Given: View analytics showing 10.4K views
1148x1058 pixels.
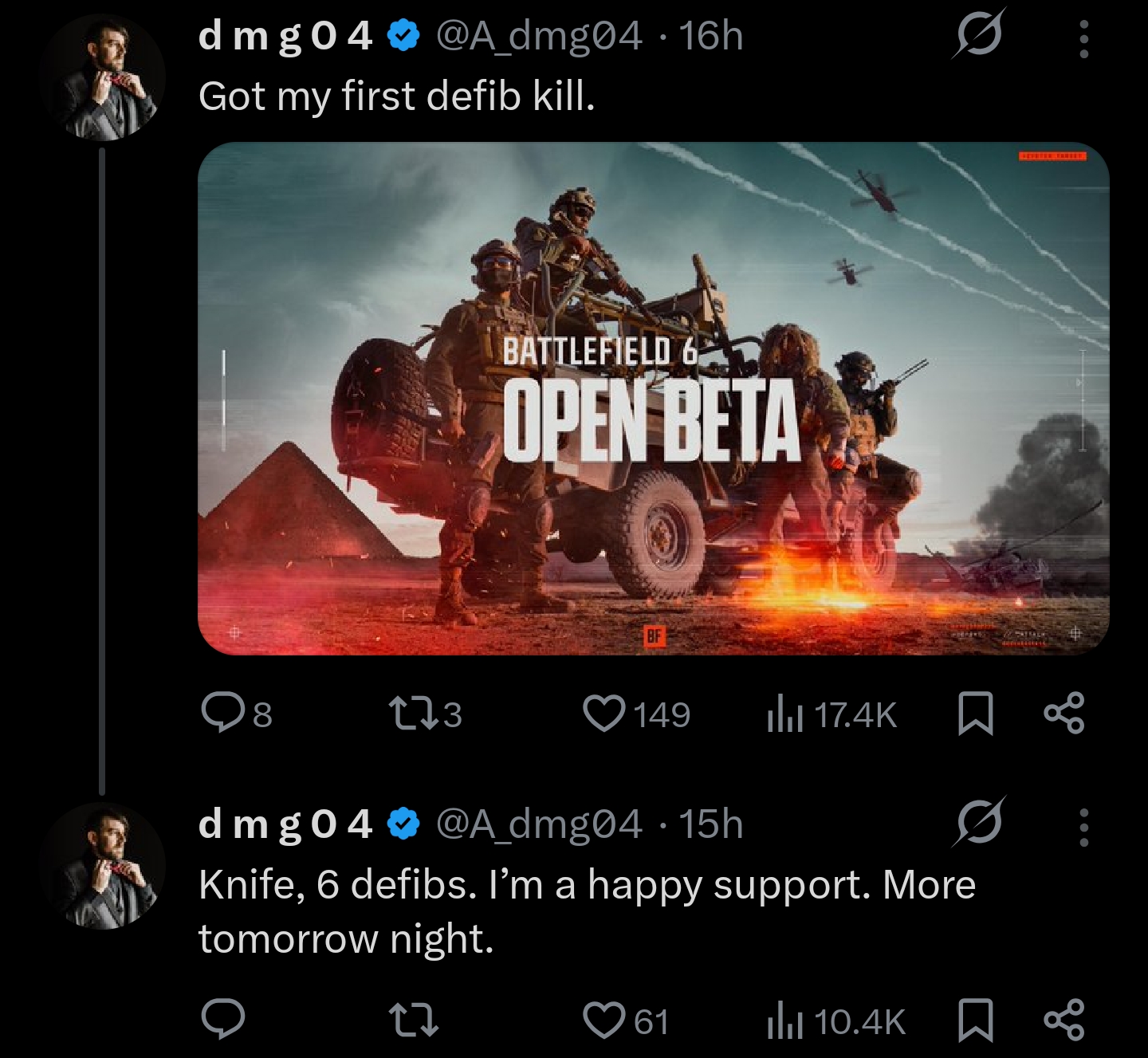Looking at the screenshot, I should (x=835, y=1021).
